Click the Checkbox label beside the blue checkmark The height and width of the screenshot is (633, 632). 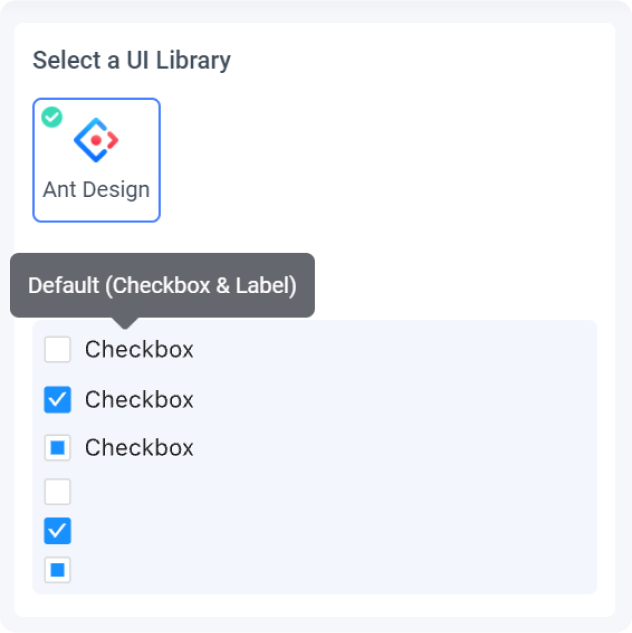tap(139, 400)
